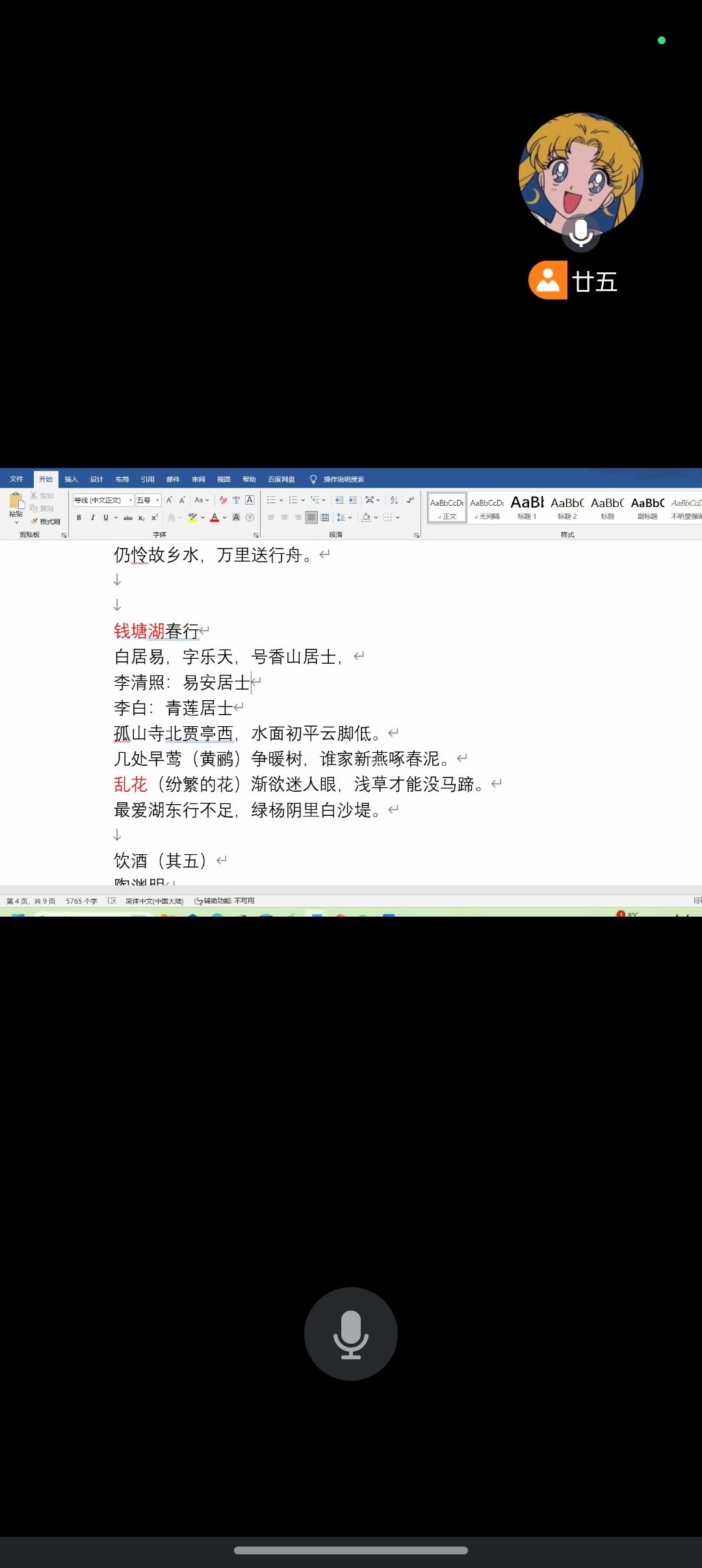Click the sort A-Z icon
Image resolution: width=702 pixels, height=1568 pixels.
point(394,500)
